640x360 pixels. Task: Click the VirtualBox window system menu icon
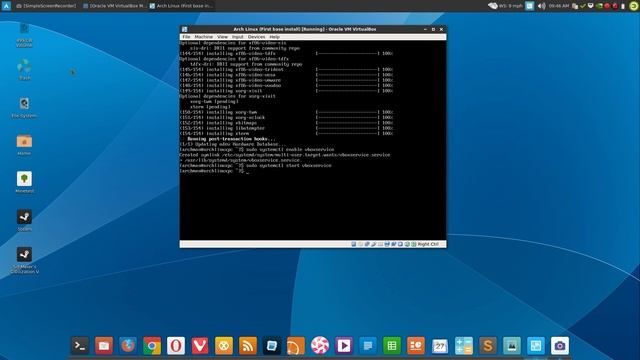[184, 29]
